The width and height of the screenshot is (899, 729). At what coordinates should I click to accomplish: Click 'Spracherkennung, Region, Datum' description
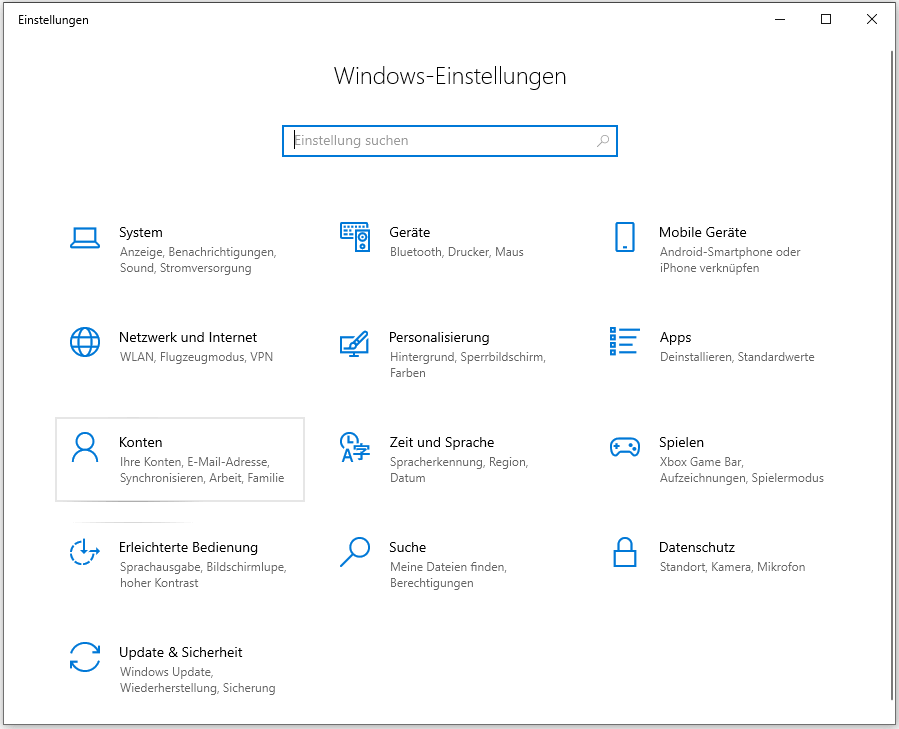click(x=459, y=470)
